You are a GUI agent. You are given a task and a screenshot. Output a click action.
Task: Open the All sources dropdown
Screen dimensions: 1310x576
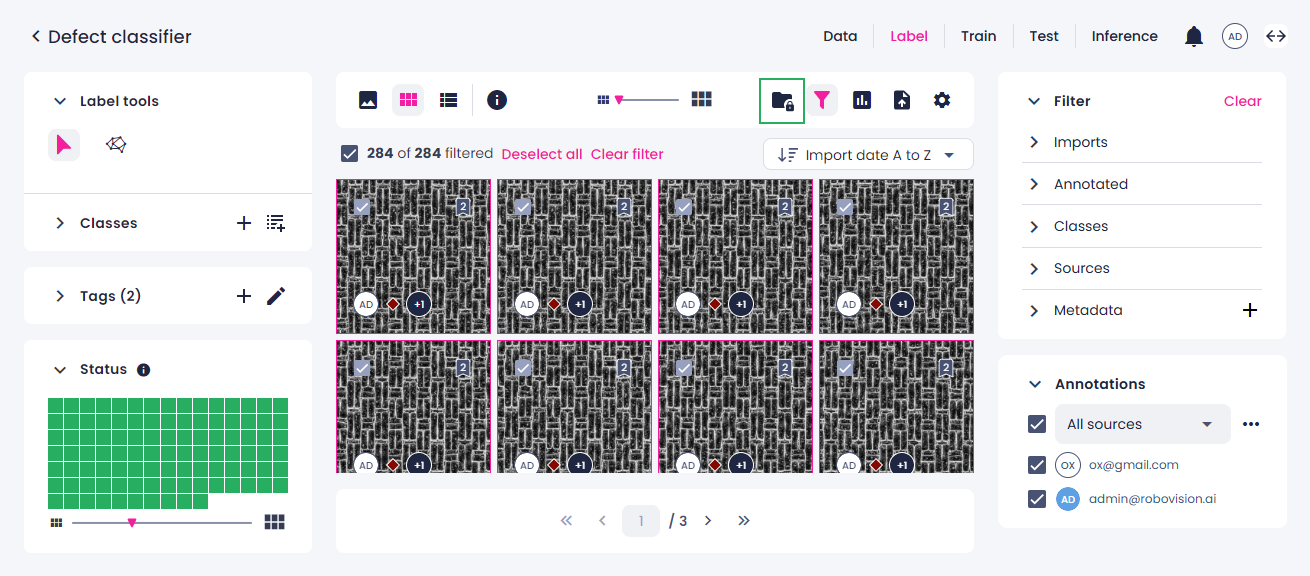1143,424
